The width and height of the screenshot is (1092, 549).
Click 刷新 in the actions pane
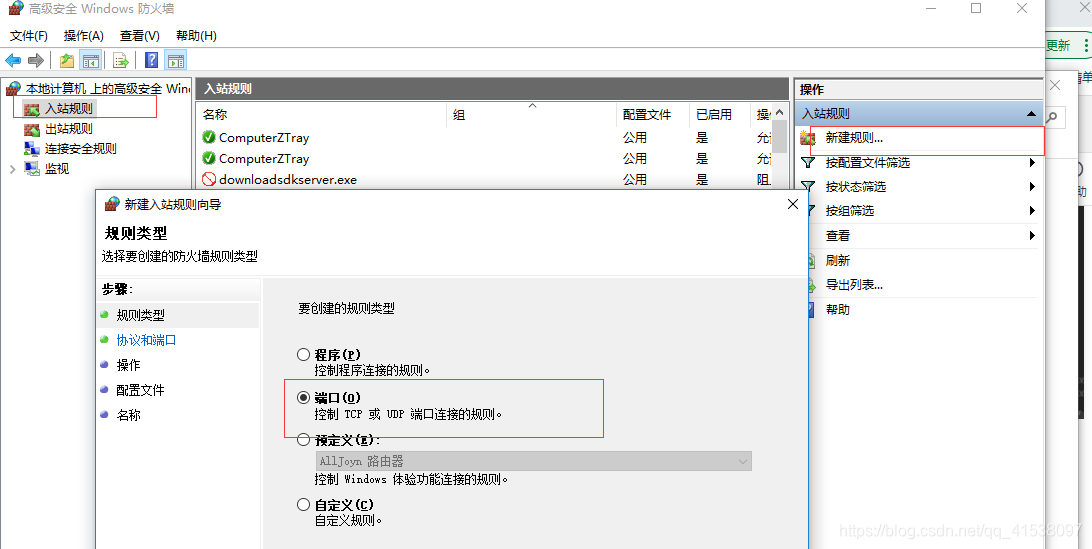(838, 261)
